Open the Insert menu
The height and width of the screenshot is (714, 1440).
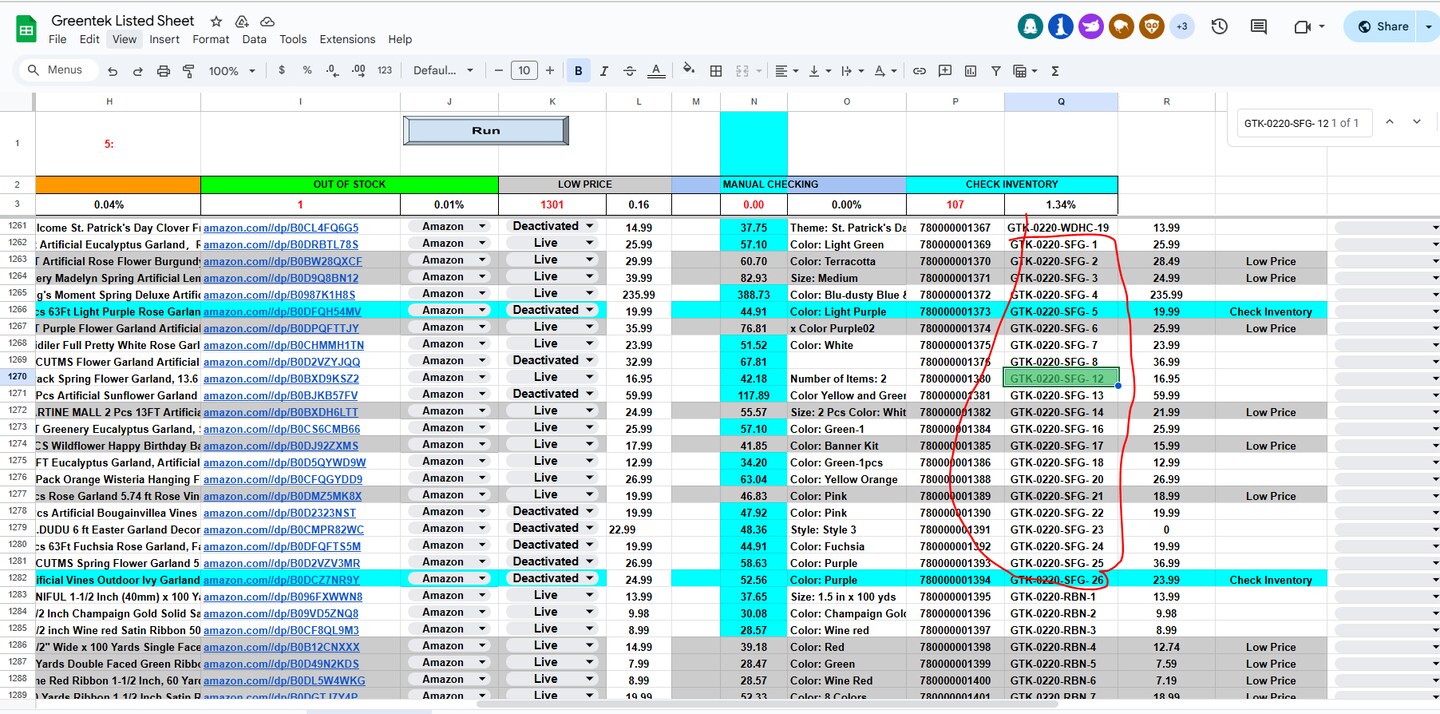tap(164, 39)
